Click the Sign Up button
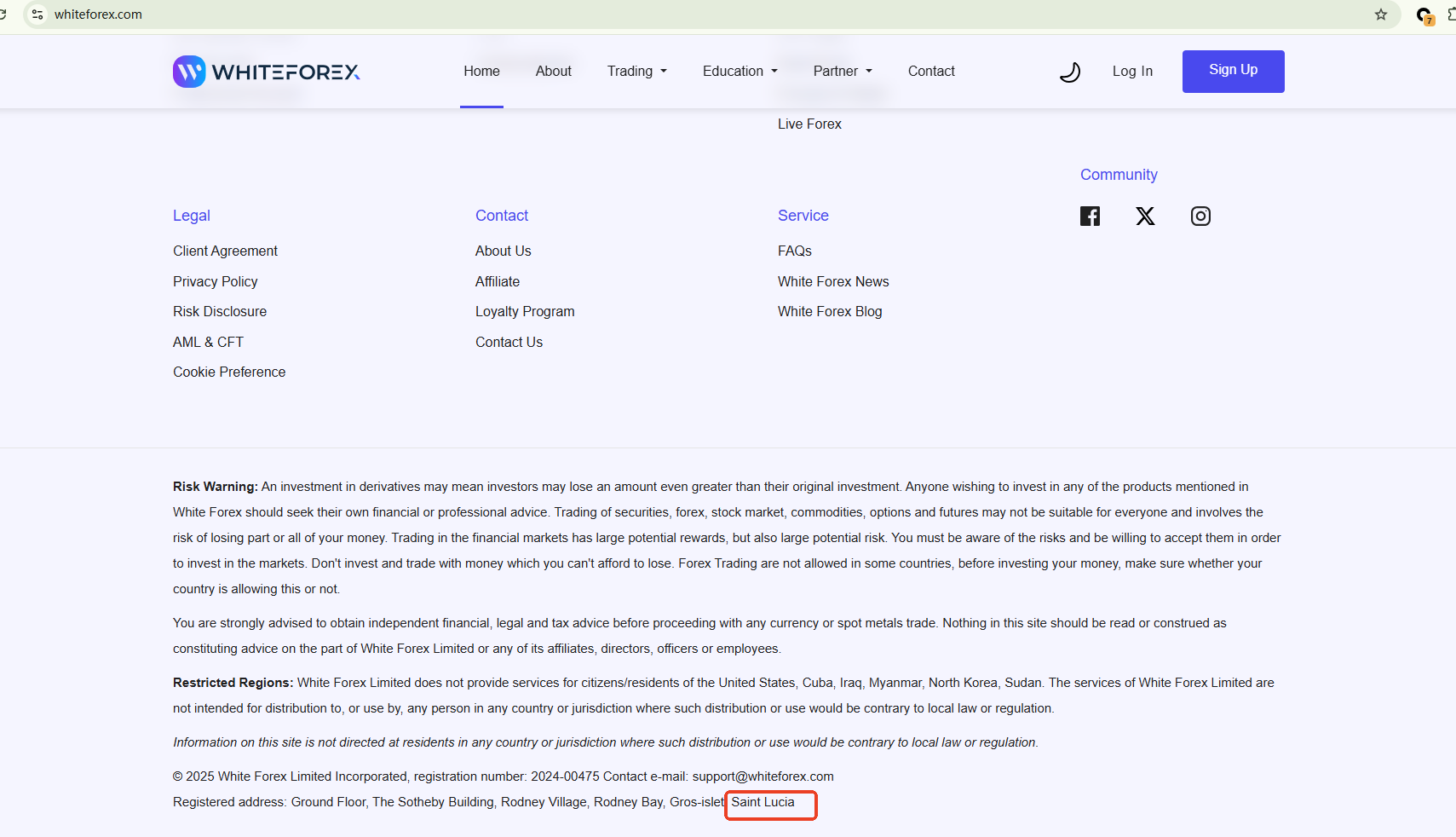 [1233, 71]
